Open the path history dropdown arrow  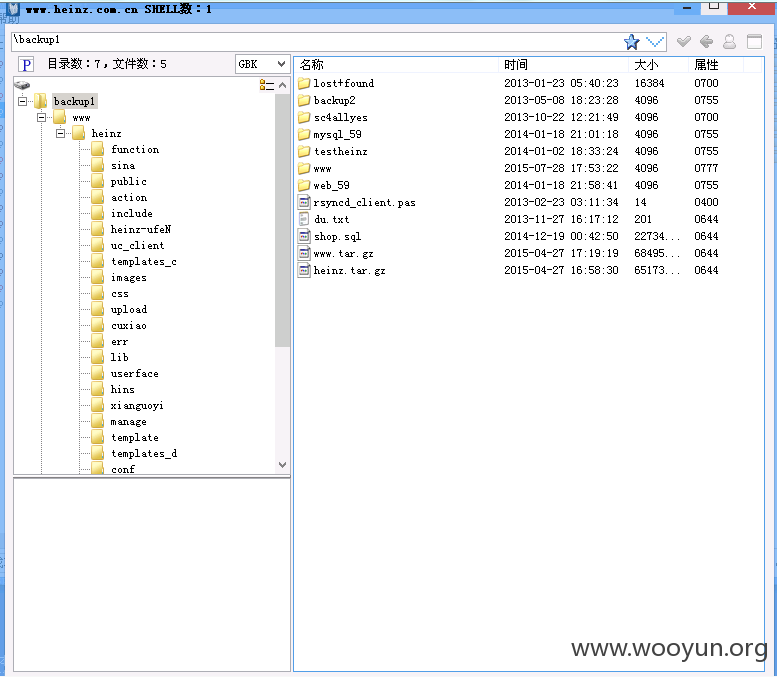click(x=655, y=42)
